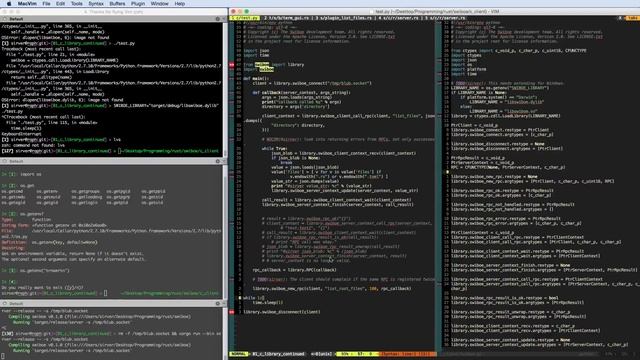Click 'import os' line in IPython pane
The width and height of the screenshot is (640, 360).
pyautogui.click(x=31, y=174)
